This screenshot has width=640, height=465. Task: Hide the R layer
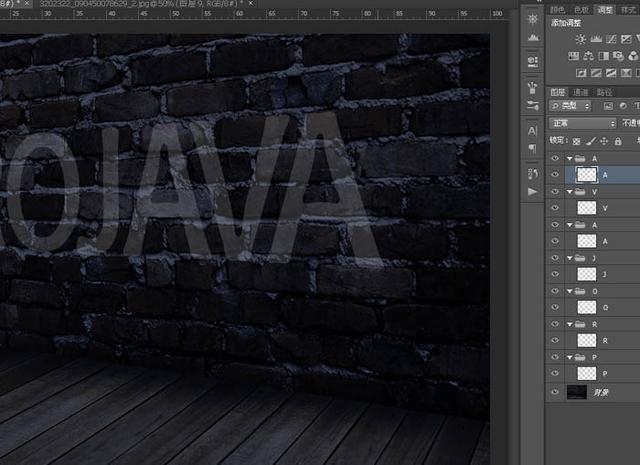(555, 340)
